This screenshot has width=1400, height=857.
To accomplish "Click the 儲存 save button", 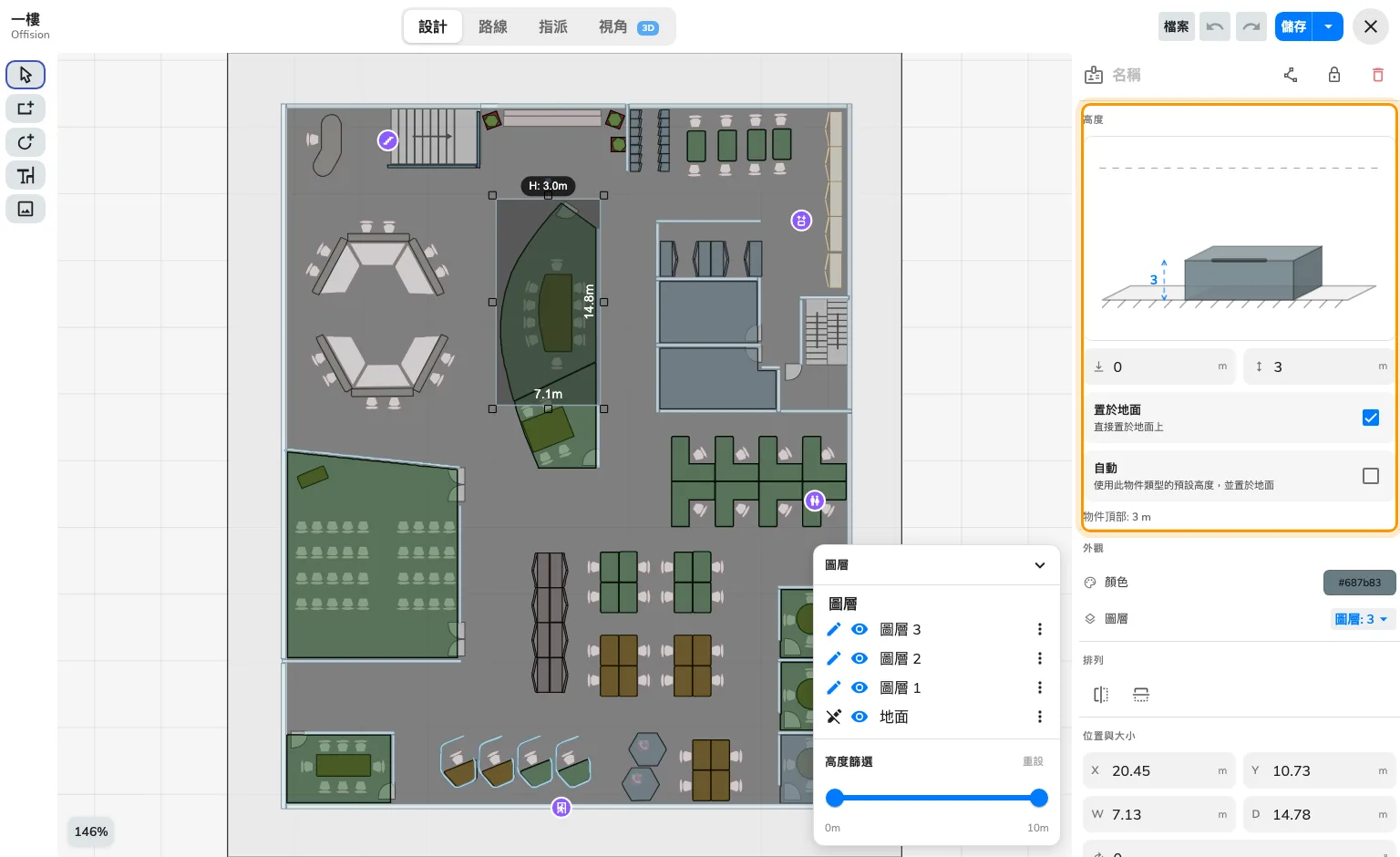I will (x=1294, y=26).
